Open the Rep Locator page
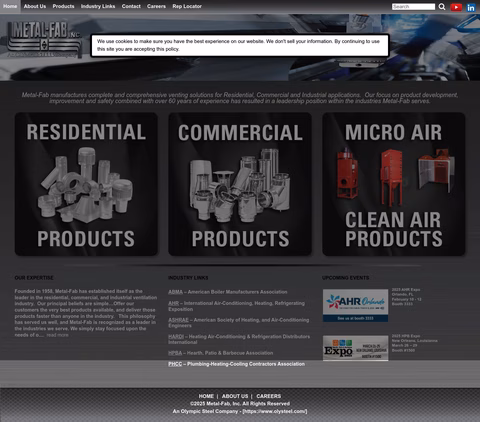The image size is (480, 422). click(x=187, y=6)
